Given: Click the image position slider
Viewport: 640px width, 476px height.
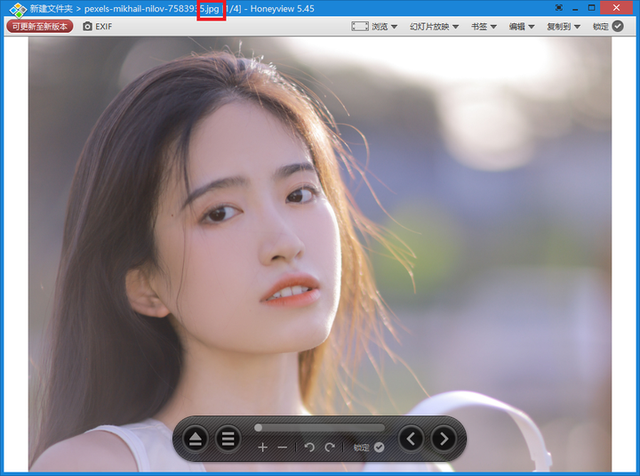Looking at the screenshot, I should tap(319, 427).
